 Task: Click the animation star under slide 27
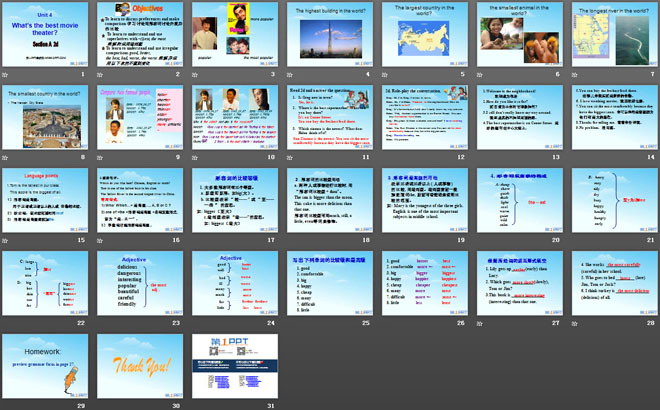point(480,323)
